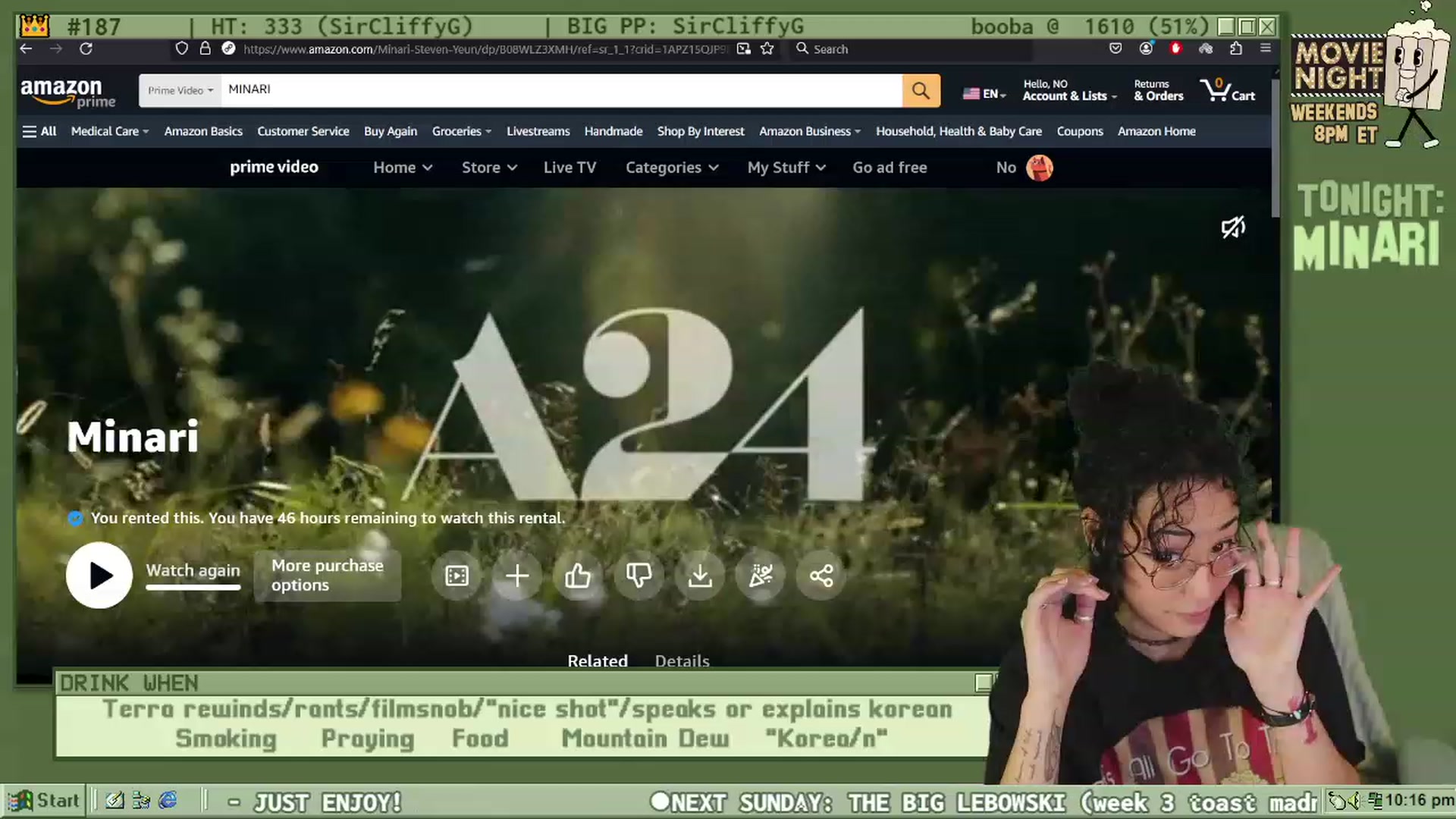The width and height of the screenshot is (1456, 819).
Task: Expand the Amazon Business dropdown
Action: 810,131
